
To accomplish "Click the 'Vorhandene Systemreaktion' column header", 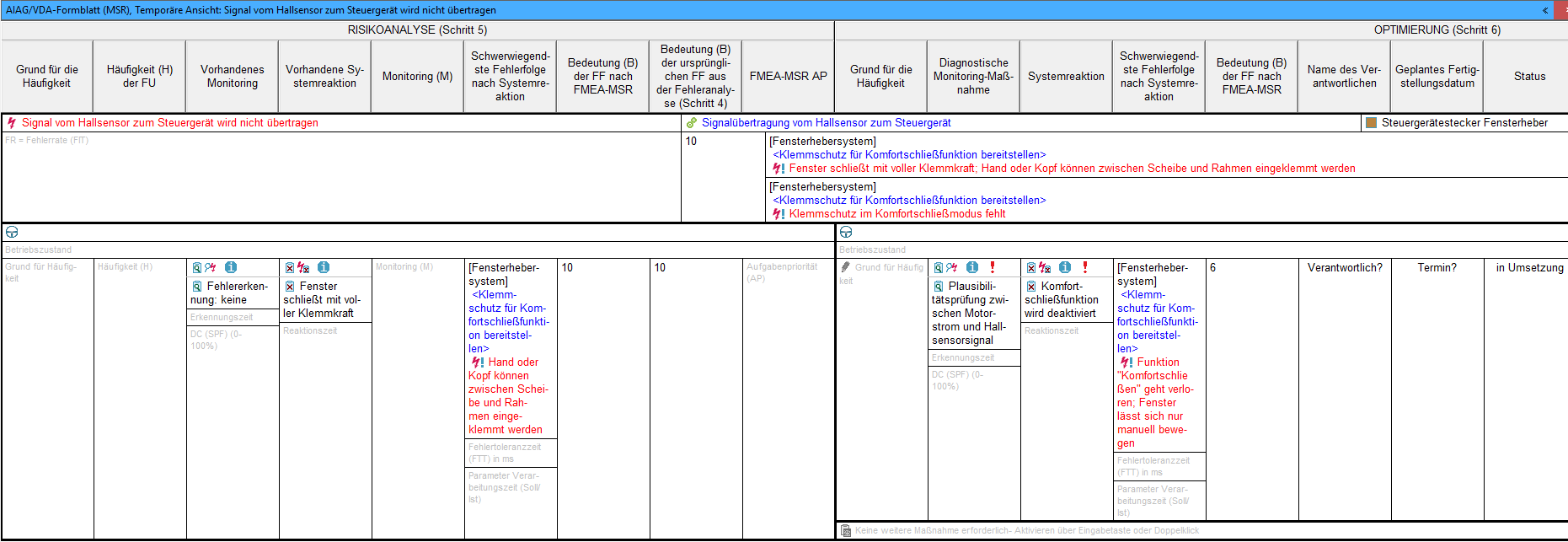I will pos(325,77).
